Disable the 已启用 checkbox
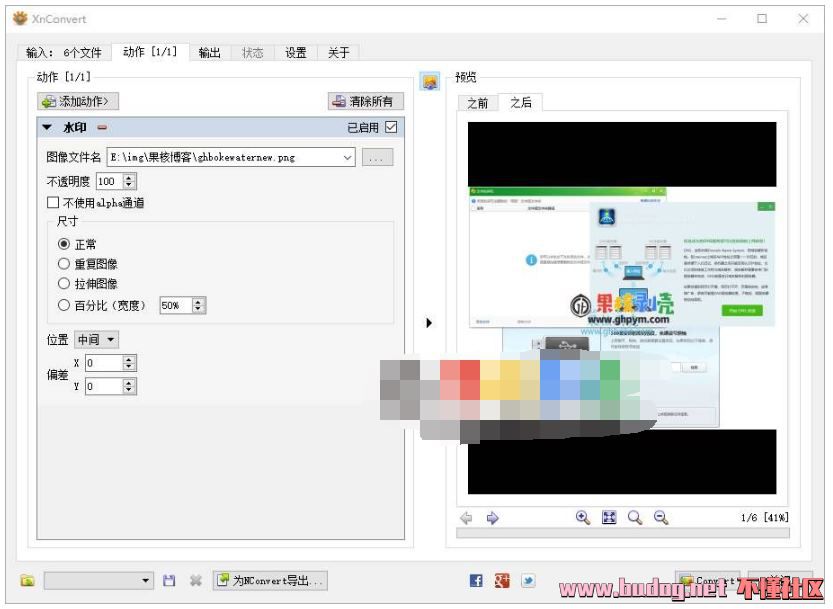This screenshot has width=833, height=609. pos(391,127)
